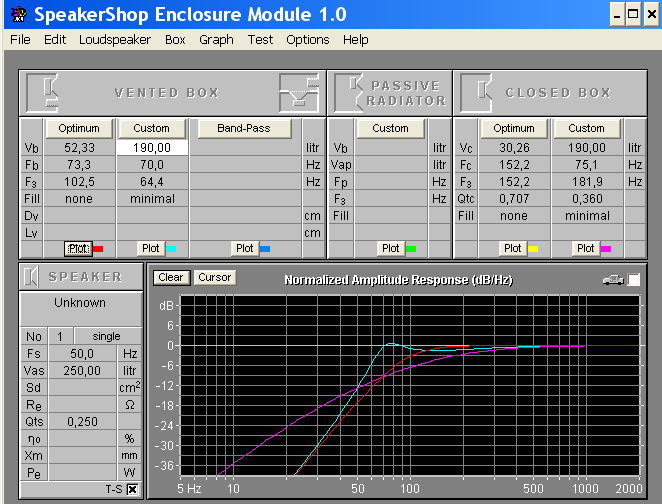Click the closed box enclosure icon
Image resolution: width=662 pixels, height=504 pixels.
pos(476,93)
